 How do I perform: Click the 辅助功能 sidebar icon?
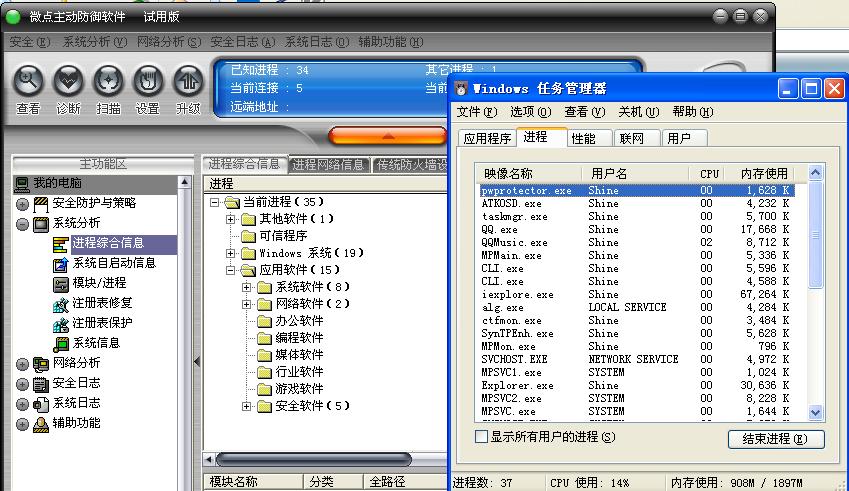(41, 424)
